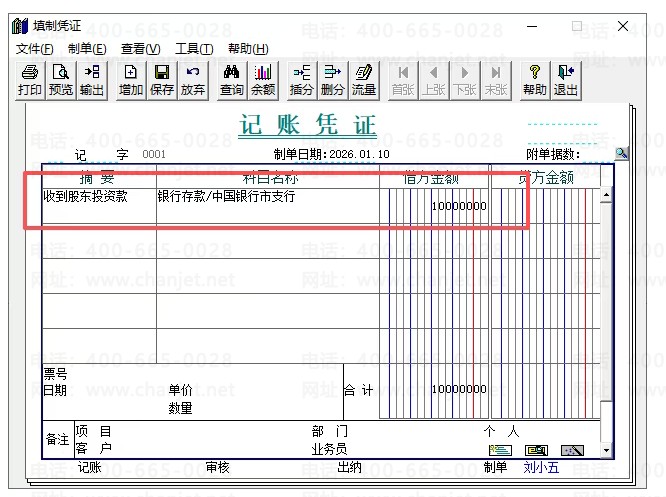
Task: Click debit amount 10000000 in first row
Action: pyautogui.click(x=459, y=206)
